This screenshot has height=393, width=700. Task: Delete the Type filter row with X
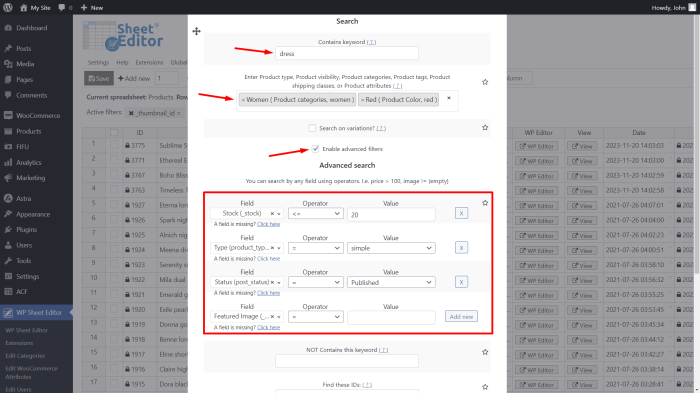[x=461, y=248]
